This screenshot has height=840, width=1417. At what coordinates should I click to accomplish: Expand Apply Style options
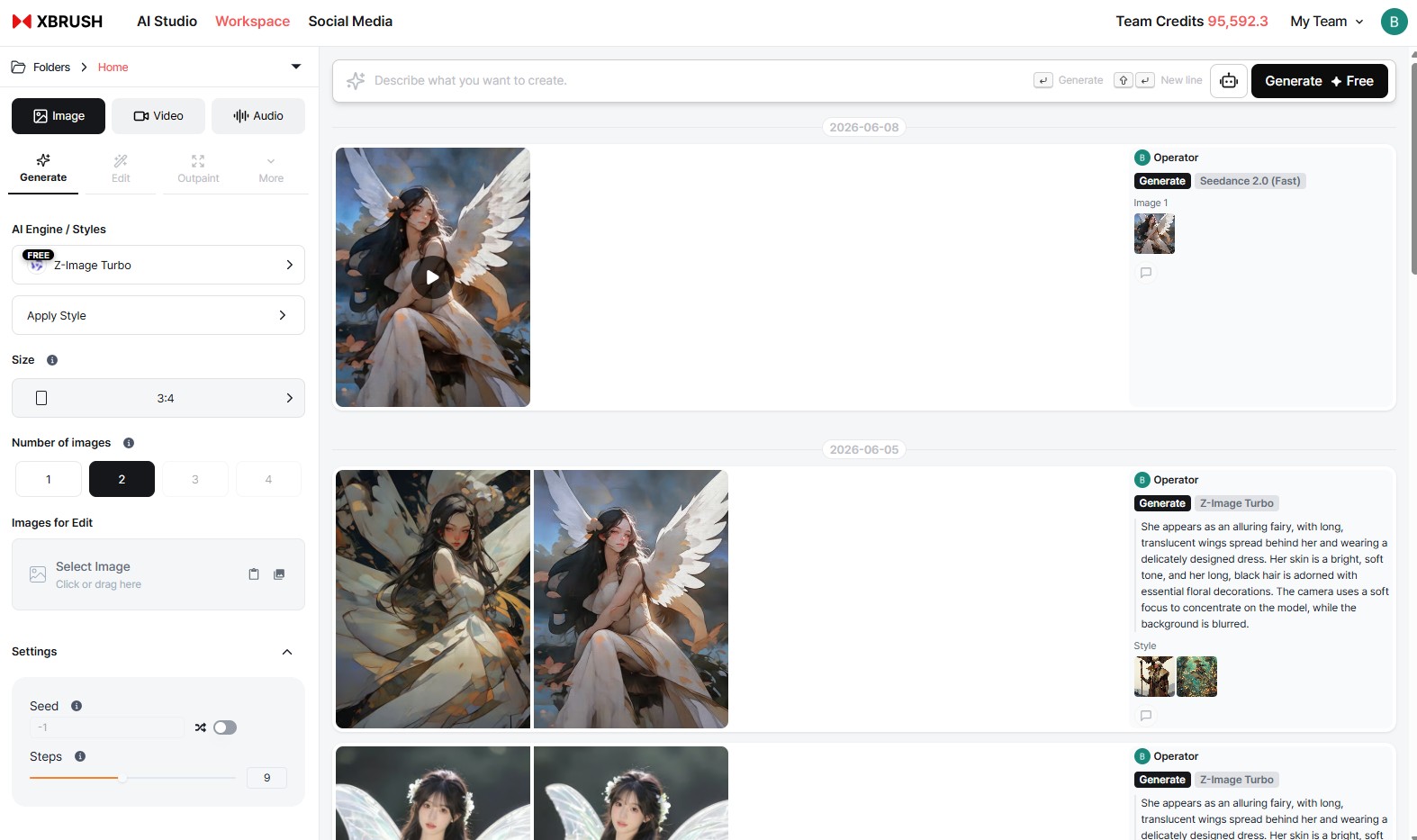coord(158,315)
